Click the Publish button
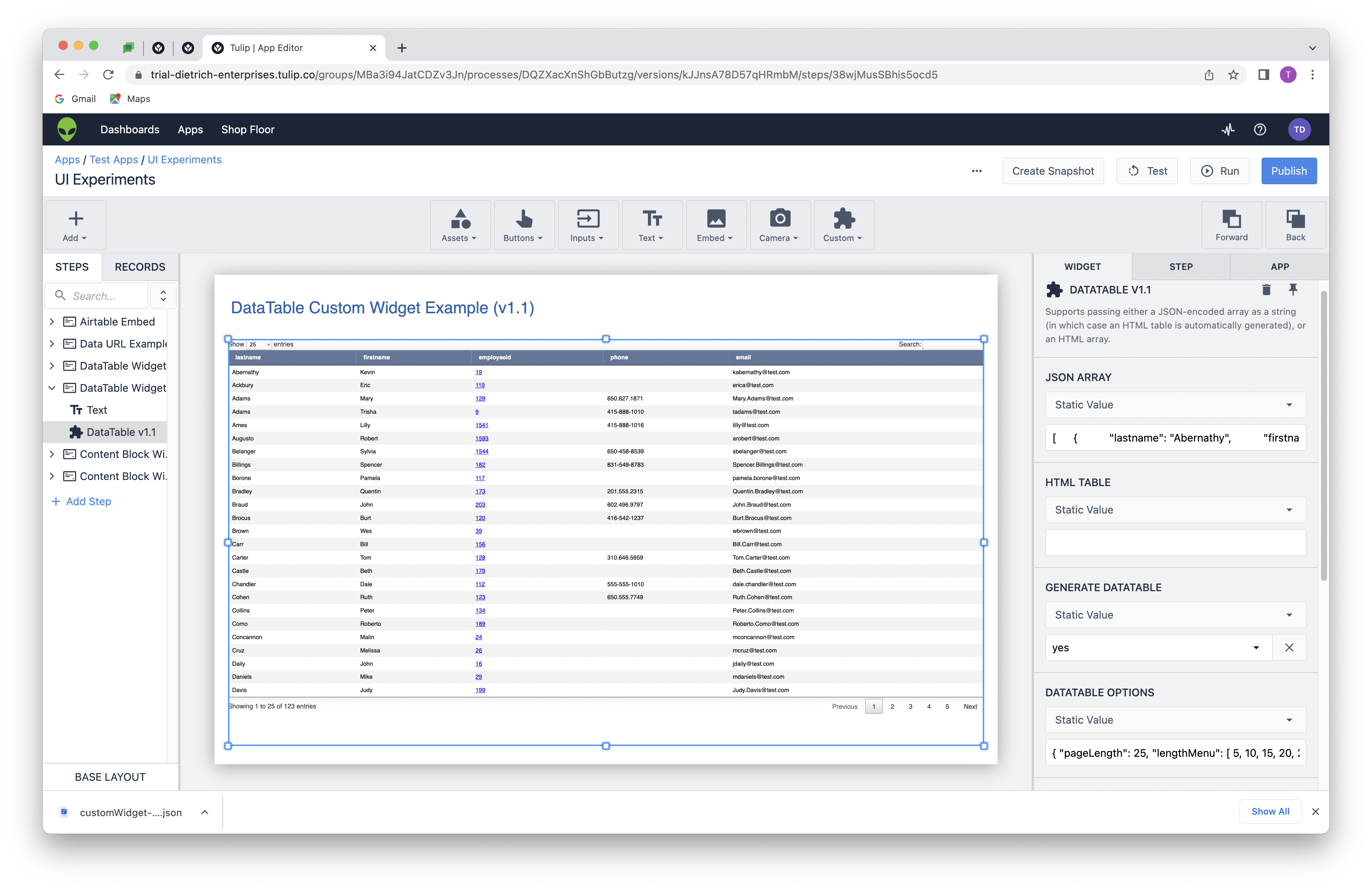 tap(1289, 171)
